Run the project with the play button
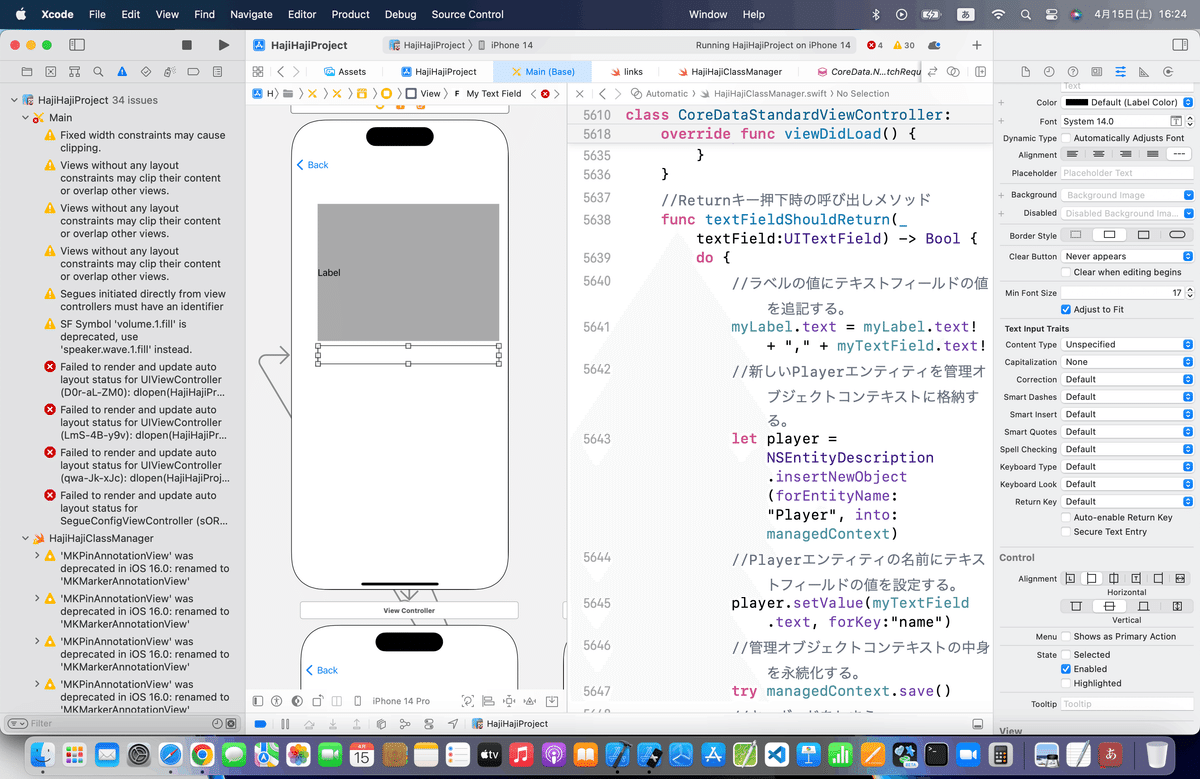The width and height of the screenshot is (1200, 779). click(224, 45)
